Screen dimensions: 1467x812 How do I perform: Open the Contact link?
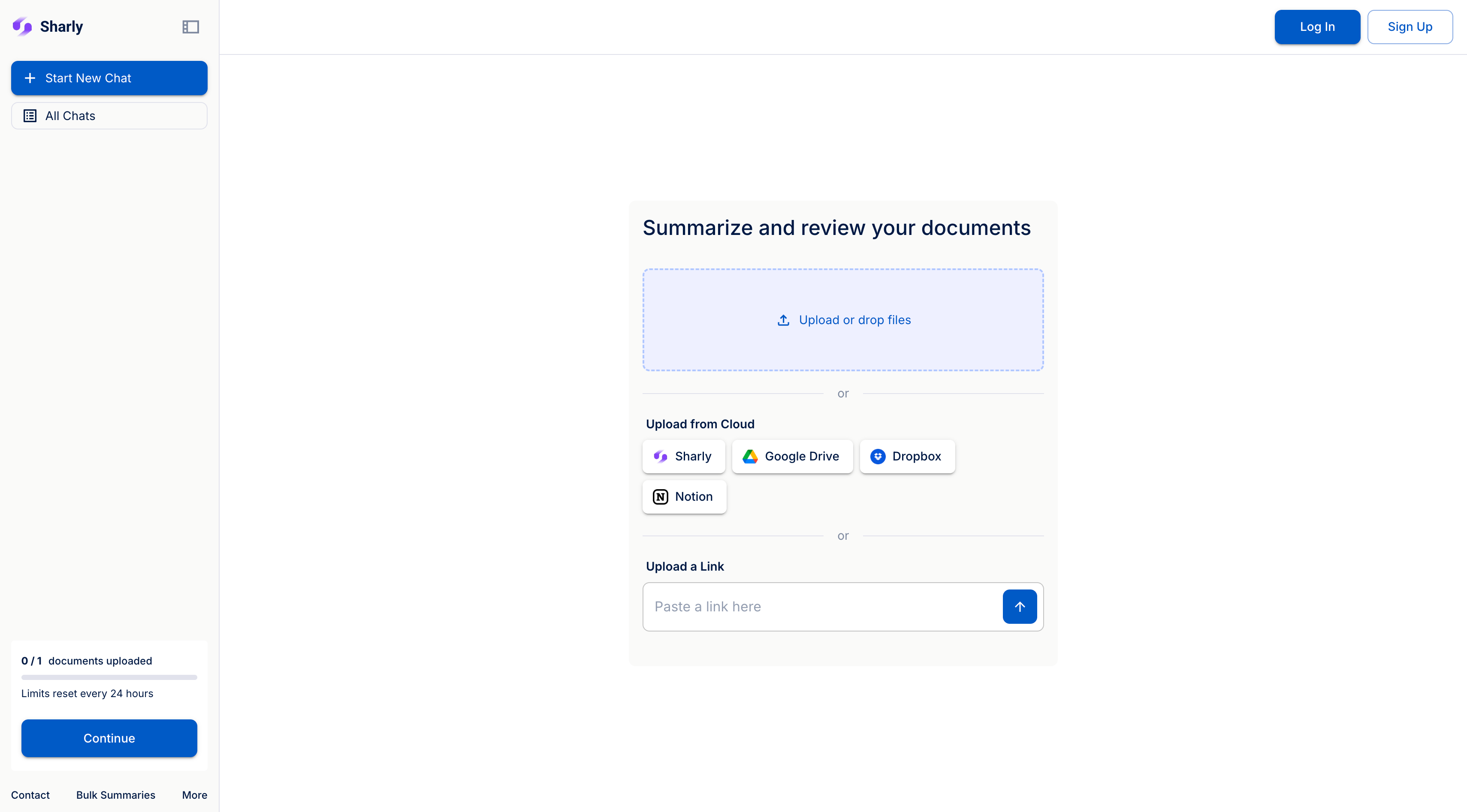pos(30,795)
